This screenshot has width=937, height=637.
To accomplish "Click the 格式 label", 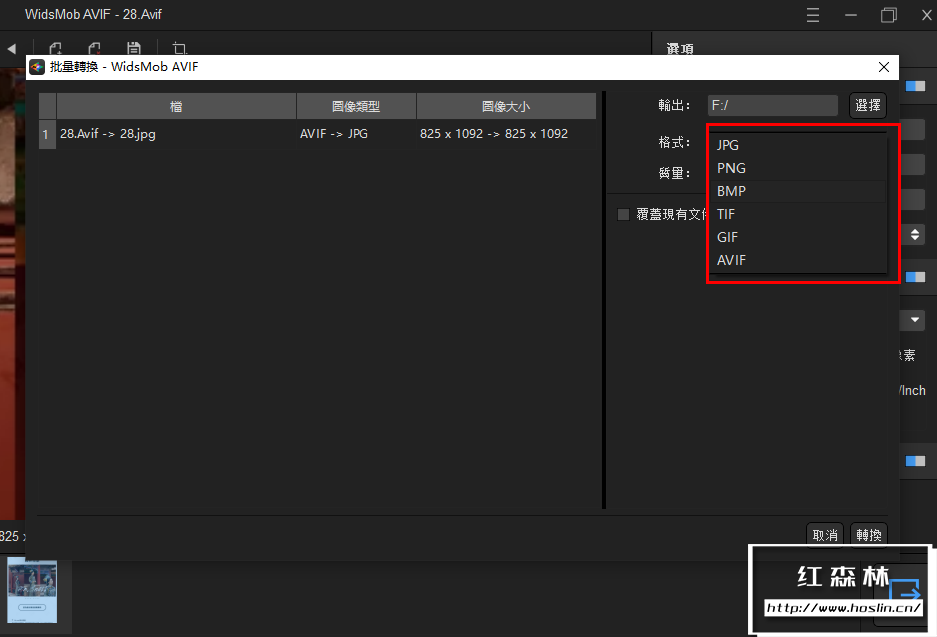I will [x=674, y=142].
